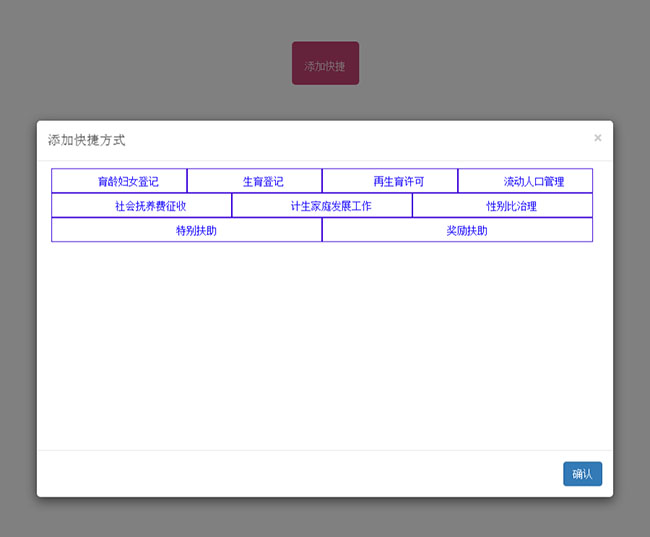This screenshot has height=537, width=650.
Task: Click the dimmed 添加快捷 button behind dialog
Action: click(325, 64)
